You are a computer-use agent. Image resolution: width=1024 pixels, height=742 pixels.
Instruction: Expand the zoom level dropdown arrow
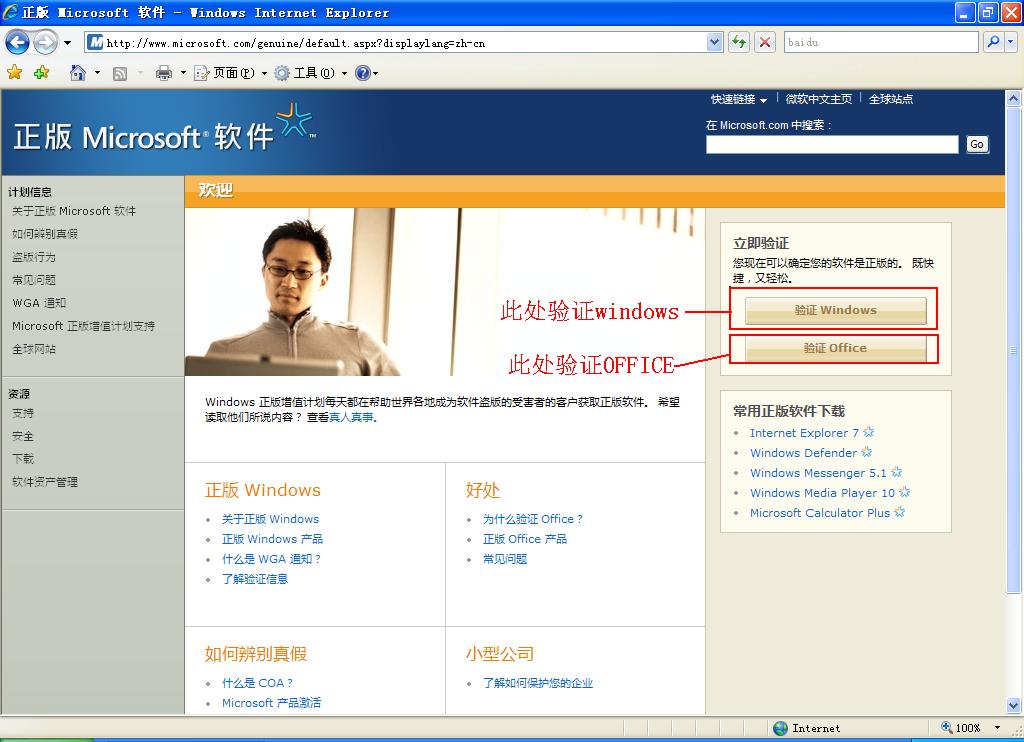click(997, 728)
